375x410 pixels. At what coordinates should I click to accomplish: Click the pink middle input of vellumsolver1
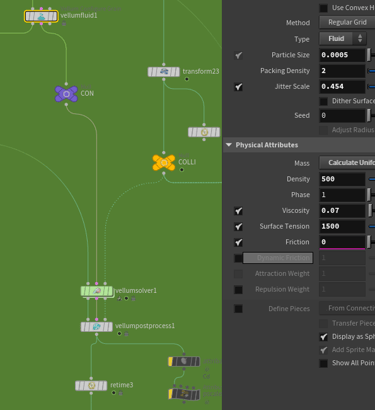(97, 284)
